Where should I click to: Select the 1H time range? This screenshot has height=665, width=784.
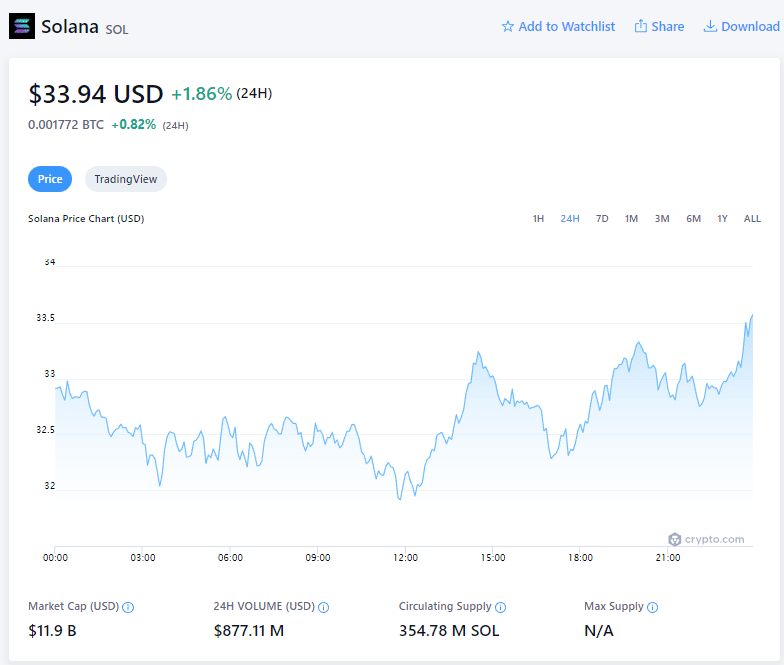tap(538, 218)
